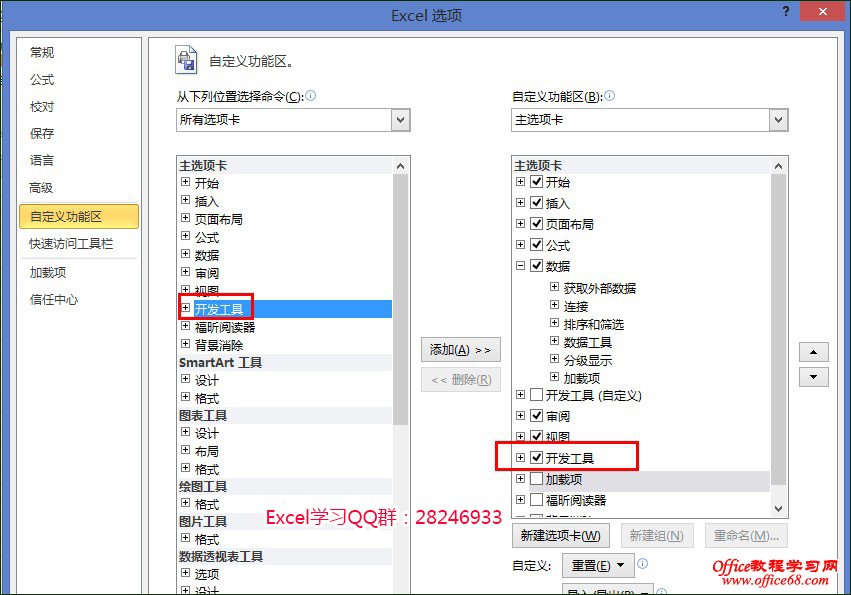851x595 pixels.
Task: Click up arrow of left list scrollbar
Action: (x=400, y=166)
